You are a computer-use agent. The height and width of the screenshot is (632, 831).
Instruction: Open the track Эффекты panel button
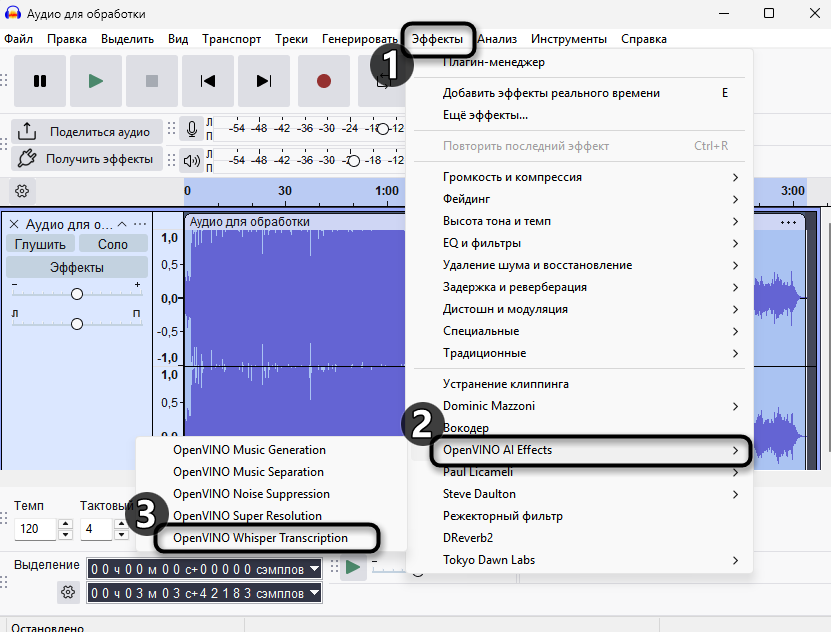(77, 268)
